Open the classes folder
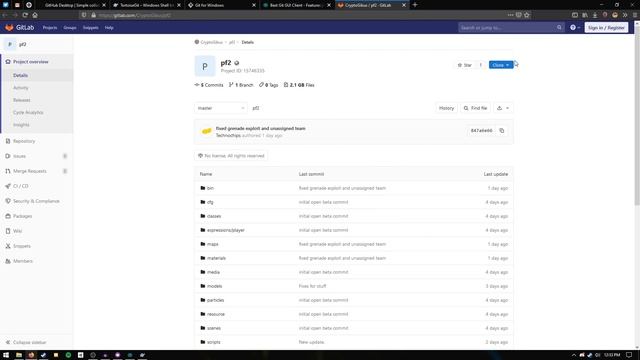The height and width of the screenshot is (360, 640). coord(214,216)
